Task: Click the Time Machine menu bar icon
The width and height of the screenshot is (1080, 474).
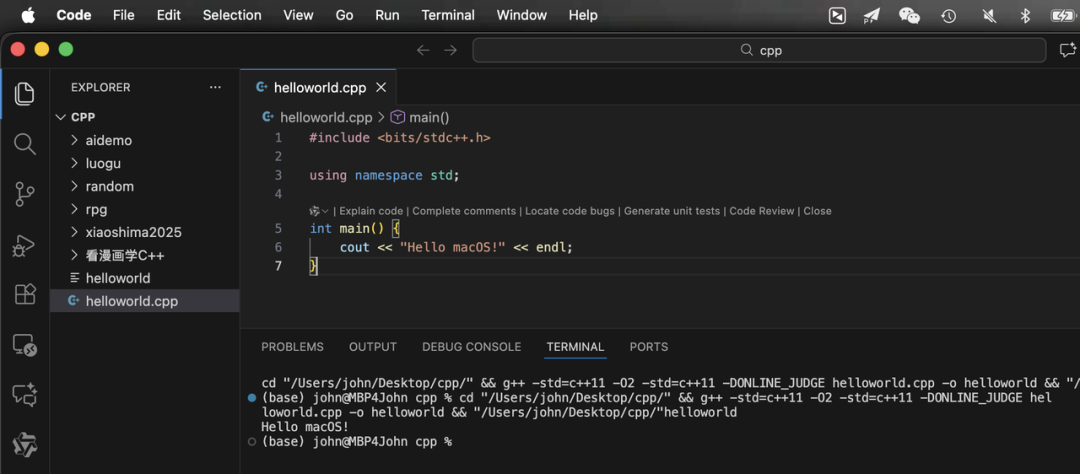Action: 949,15
